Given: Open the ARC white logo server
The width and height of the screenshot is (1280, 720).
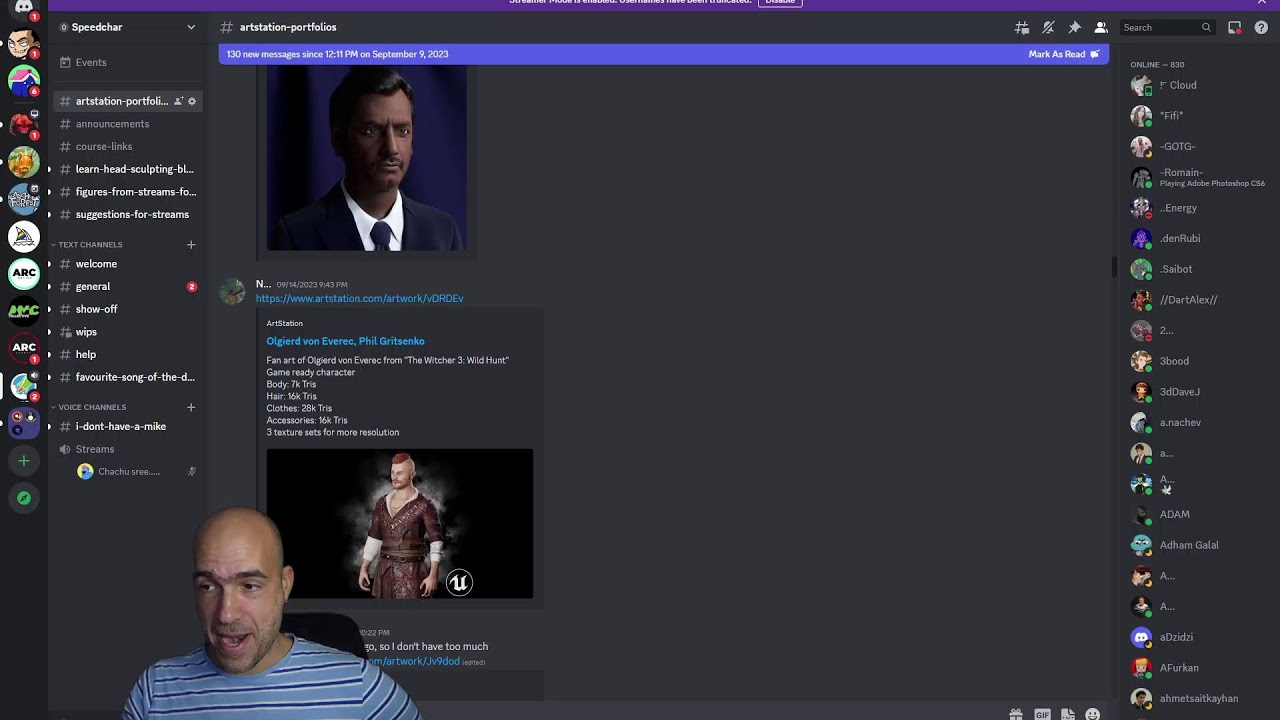Looking at the screenshot, I should tap(24, 273).
